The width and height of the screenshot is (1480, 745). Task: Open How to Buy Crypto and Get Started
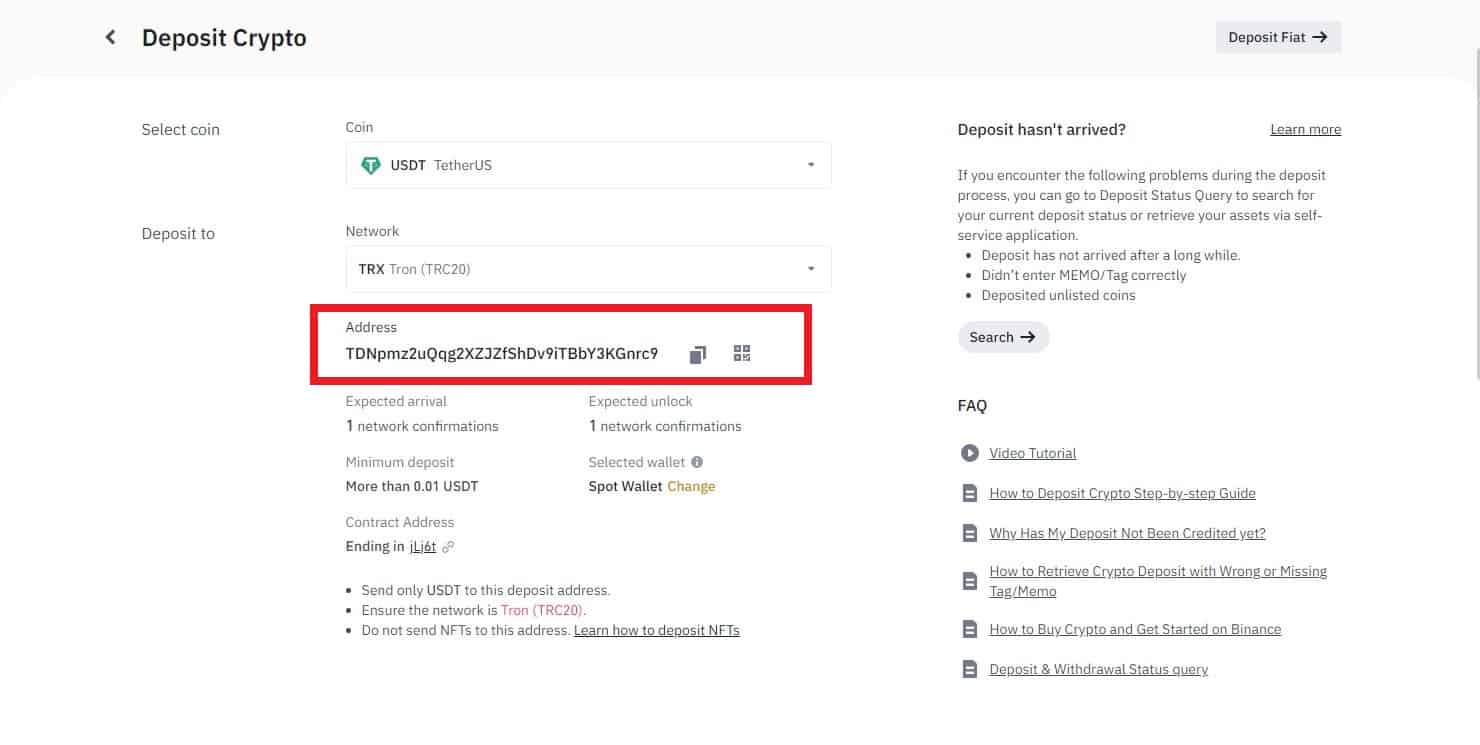click(x=1135, y=629)
